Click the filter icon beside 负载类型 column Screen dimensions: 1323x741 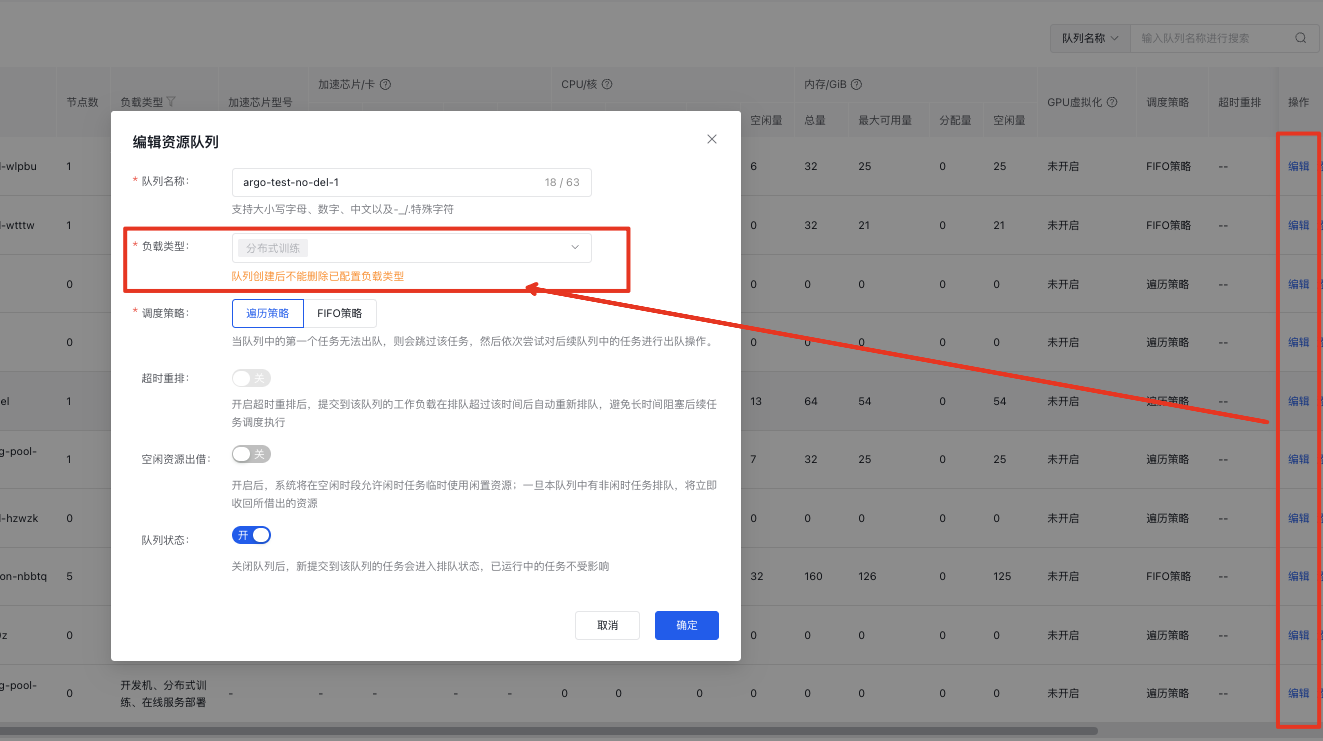[171, 102]
